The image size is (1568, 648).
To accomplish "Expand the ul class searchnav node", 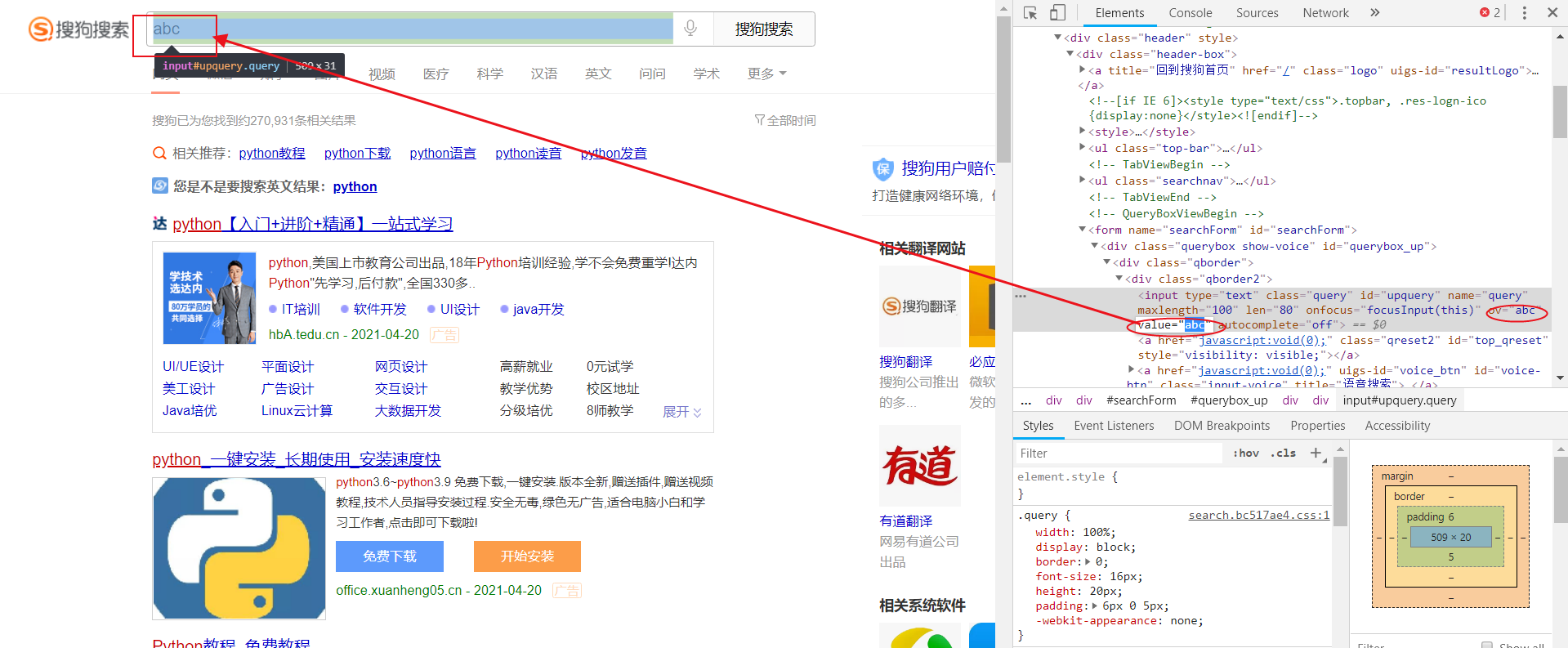I will coord(1082,181).
